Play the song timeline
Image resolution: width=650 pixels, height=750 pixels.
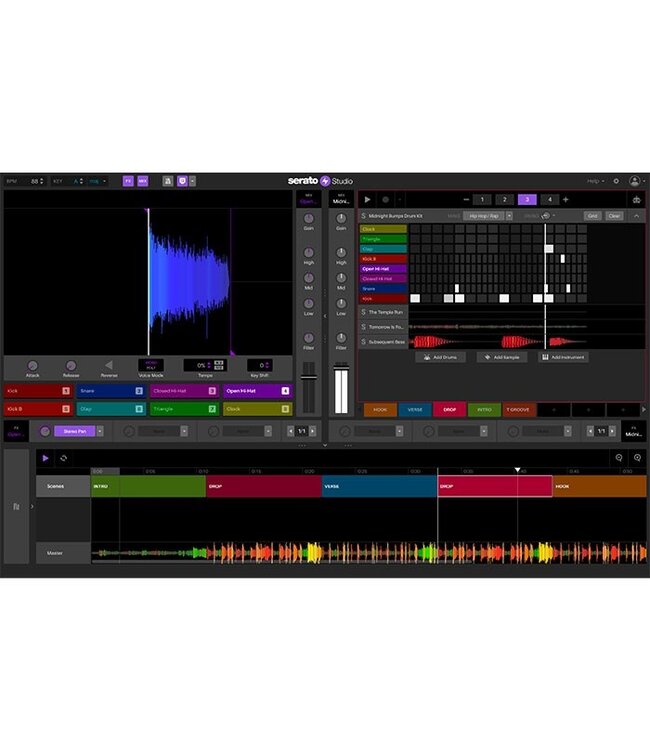click(45, 458)
